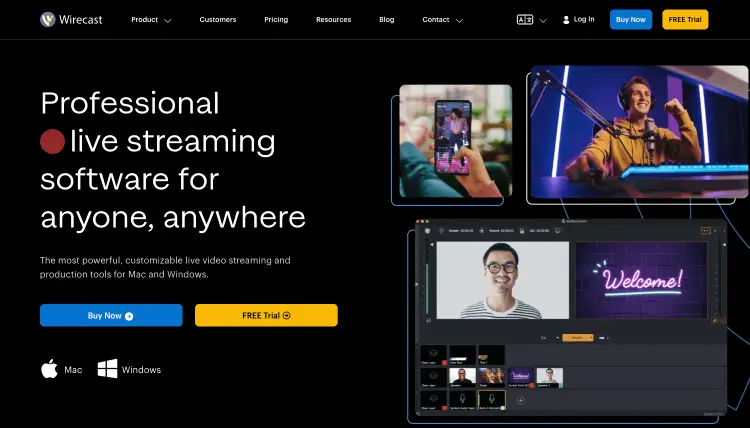Expand the language selector chevron

coord(543,21)
